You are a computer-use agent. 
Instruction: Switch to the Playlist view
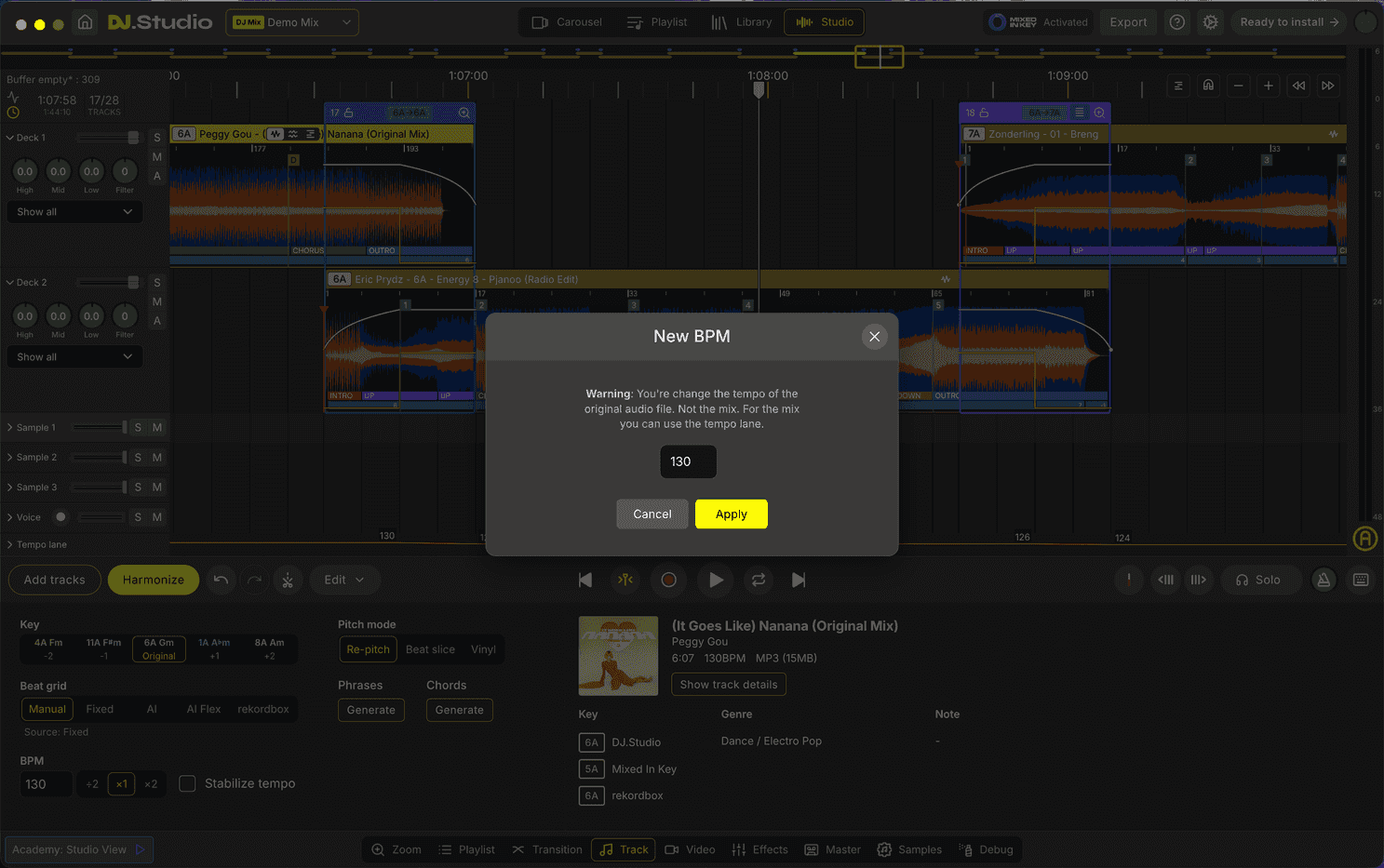pos(656,21)
